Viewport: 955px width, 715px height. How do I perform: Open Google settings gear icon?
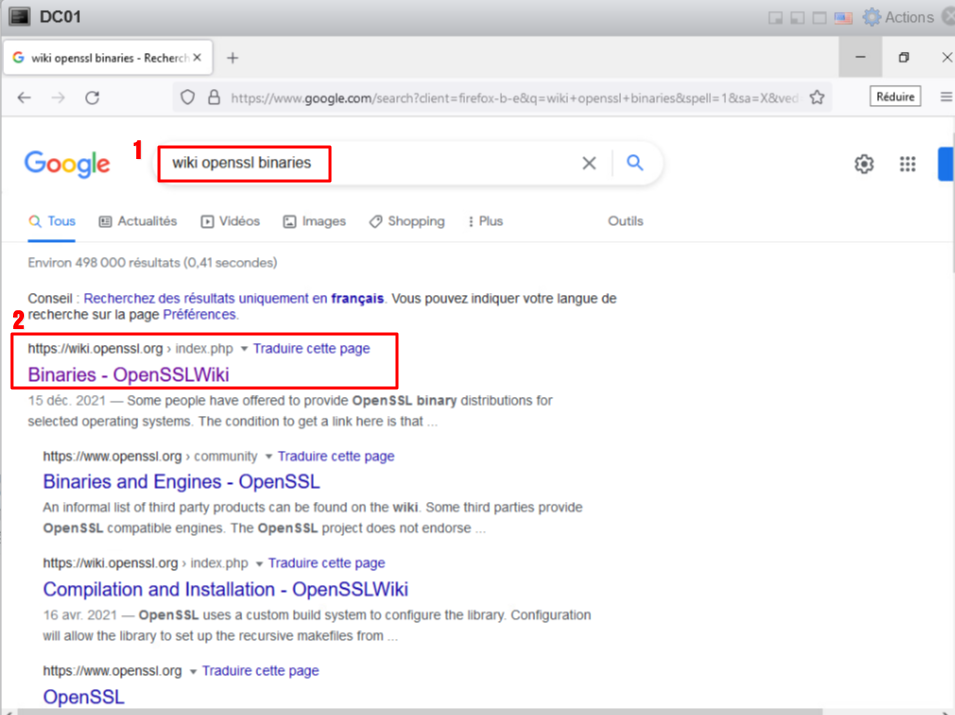(864, 165)
